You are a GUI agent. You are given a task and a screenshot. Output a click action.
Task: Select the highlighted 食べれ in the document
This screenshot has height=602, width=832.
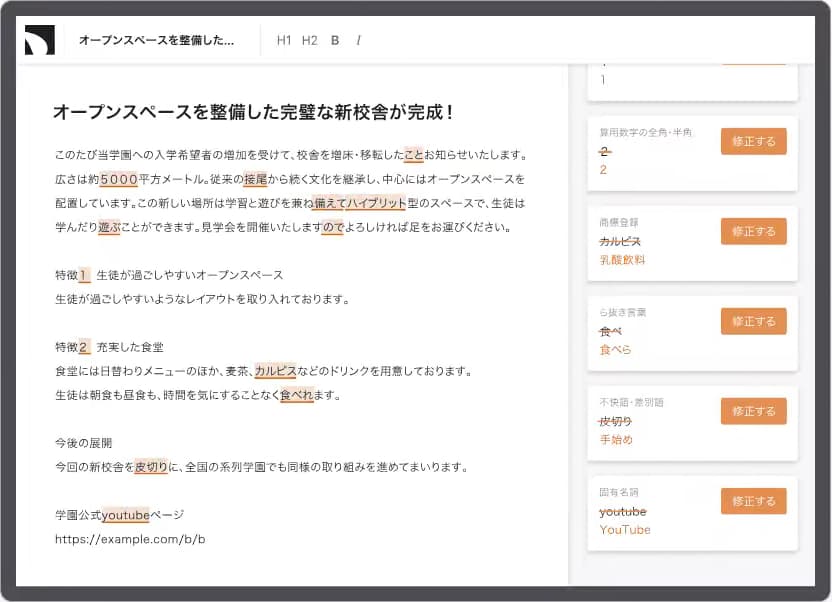click(x=297, y=395)
